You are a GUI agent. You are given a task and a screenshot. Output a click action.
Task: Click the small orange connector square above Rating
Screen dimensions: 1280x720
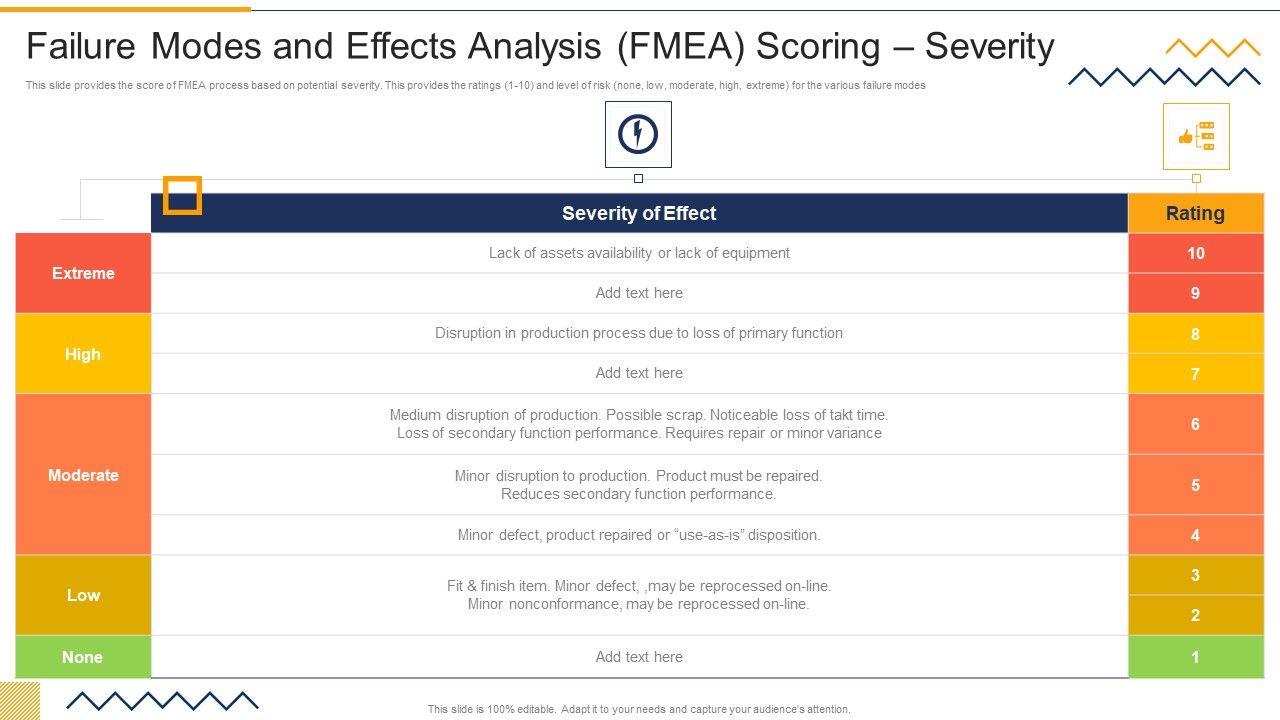(x=1196, y=178)
